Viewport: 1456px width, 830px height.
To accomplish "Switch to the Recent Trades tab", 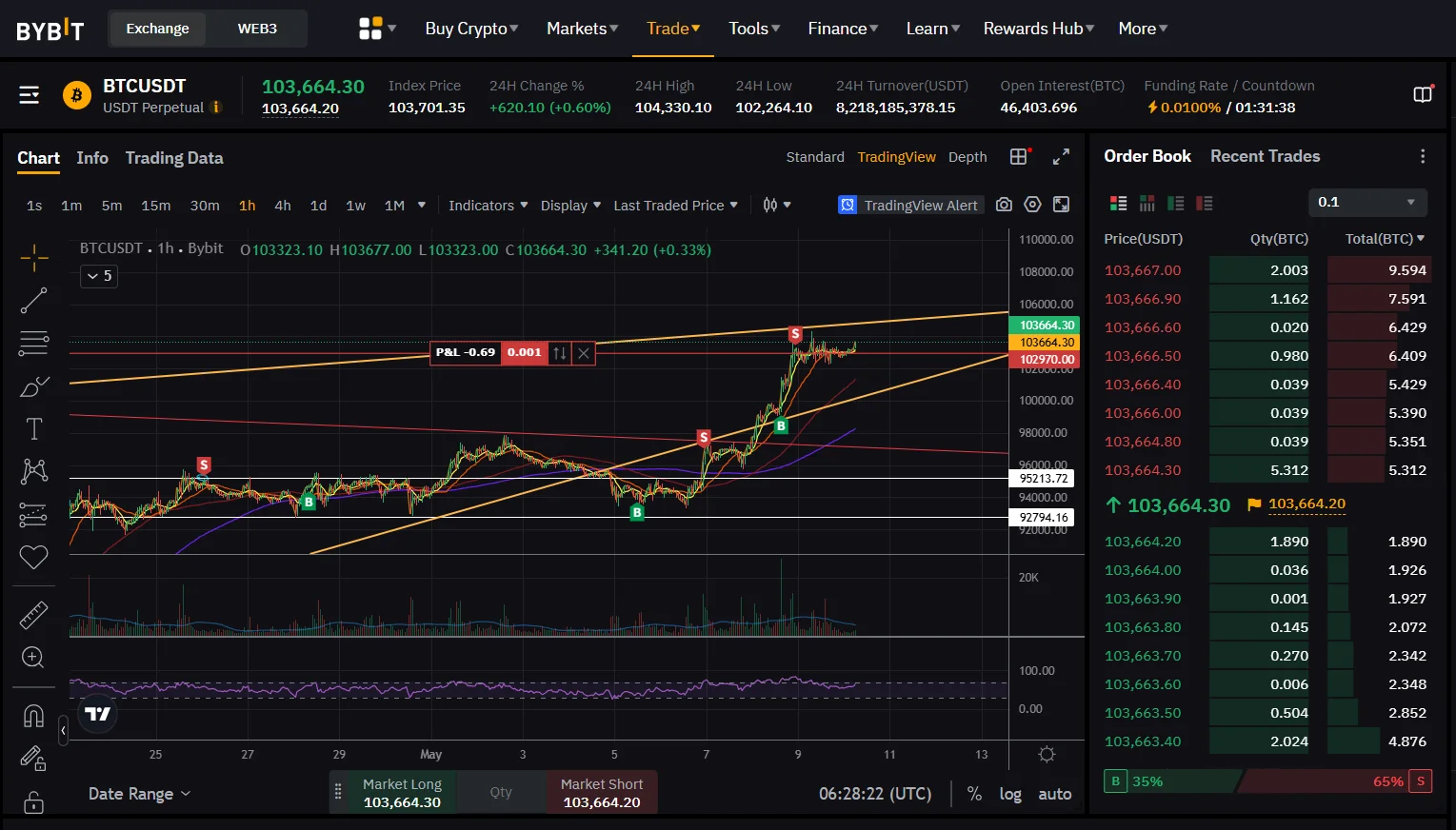I will point(1265,156).
